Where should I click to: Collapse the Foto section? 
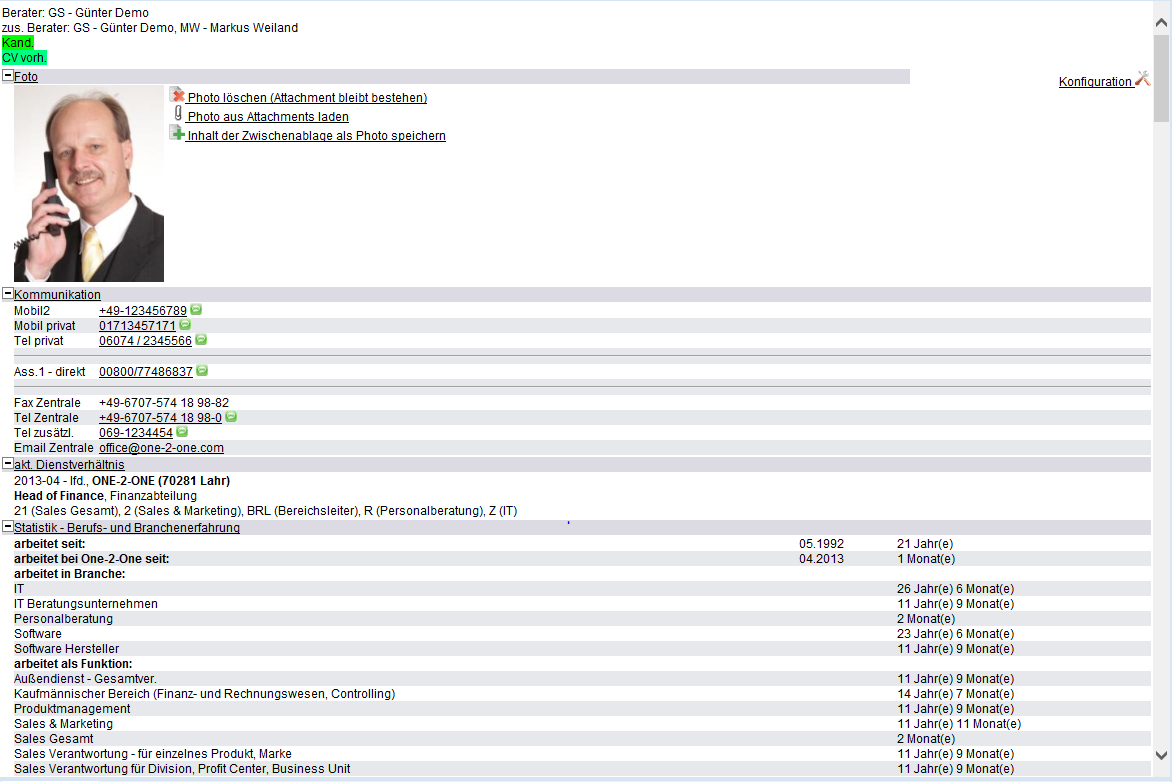8,76
